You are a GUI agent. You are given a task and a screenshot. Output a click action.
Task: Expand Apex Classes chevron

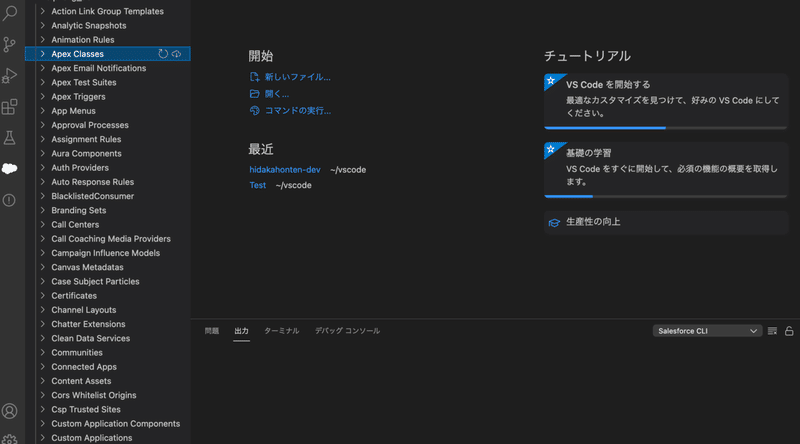42,54
